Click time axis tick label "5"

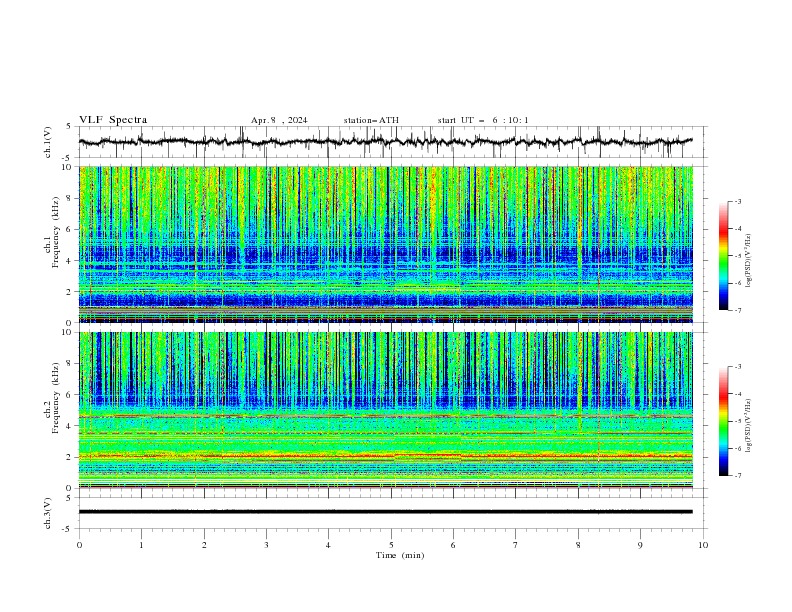pos(391,545)
